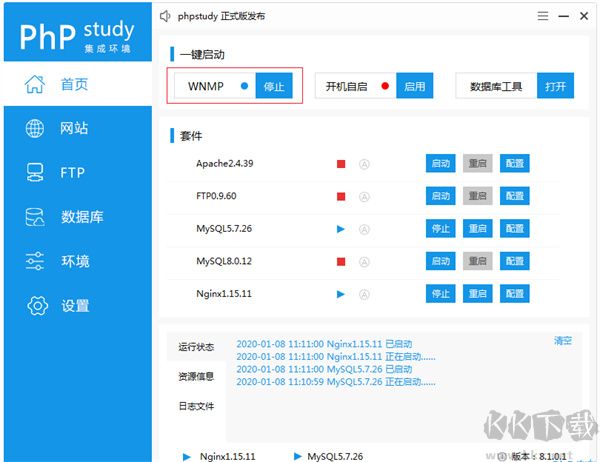Open 数据库工具 with the 打开 button
The width and height of the screenshot is (600, 462).
click(x=555, y=86)
